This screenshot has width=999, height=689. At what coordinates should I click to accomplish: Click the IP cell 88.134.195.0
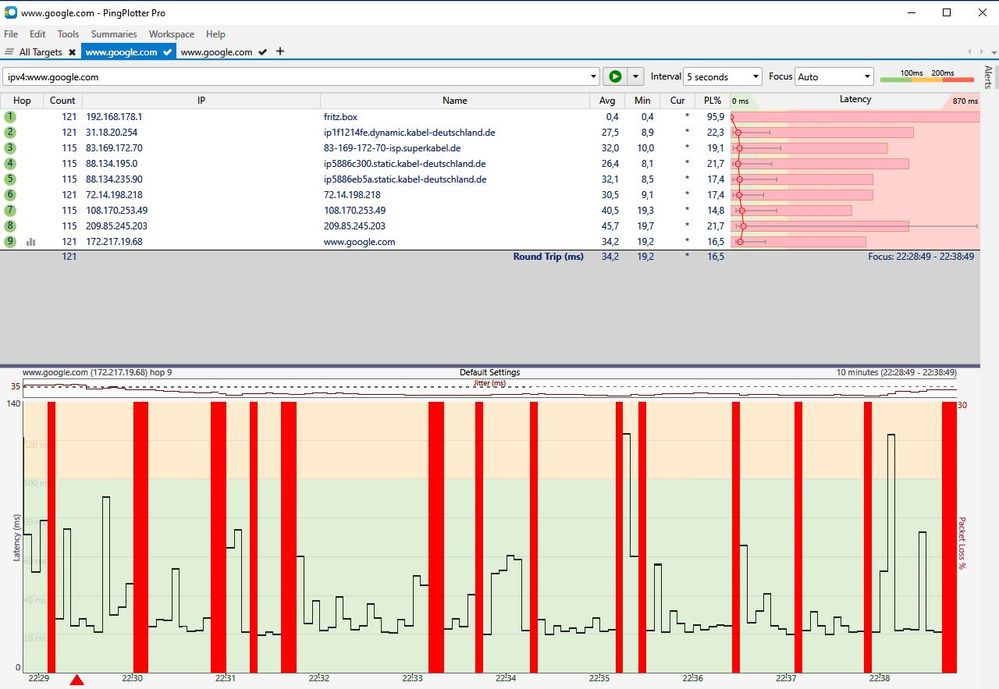click(111, 163)
